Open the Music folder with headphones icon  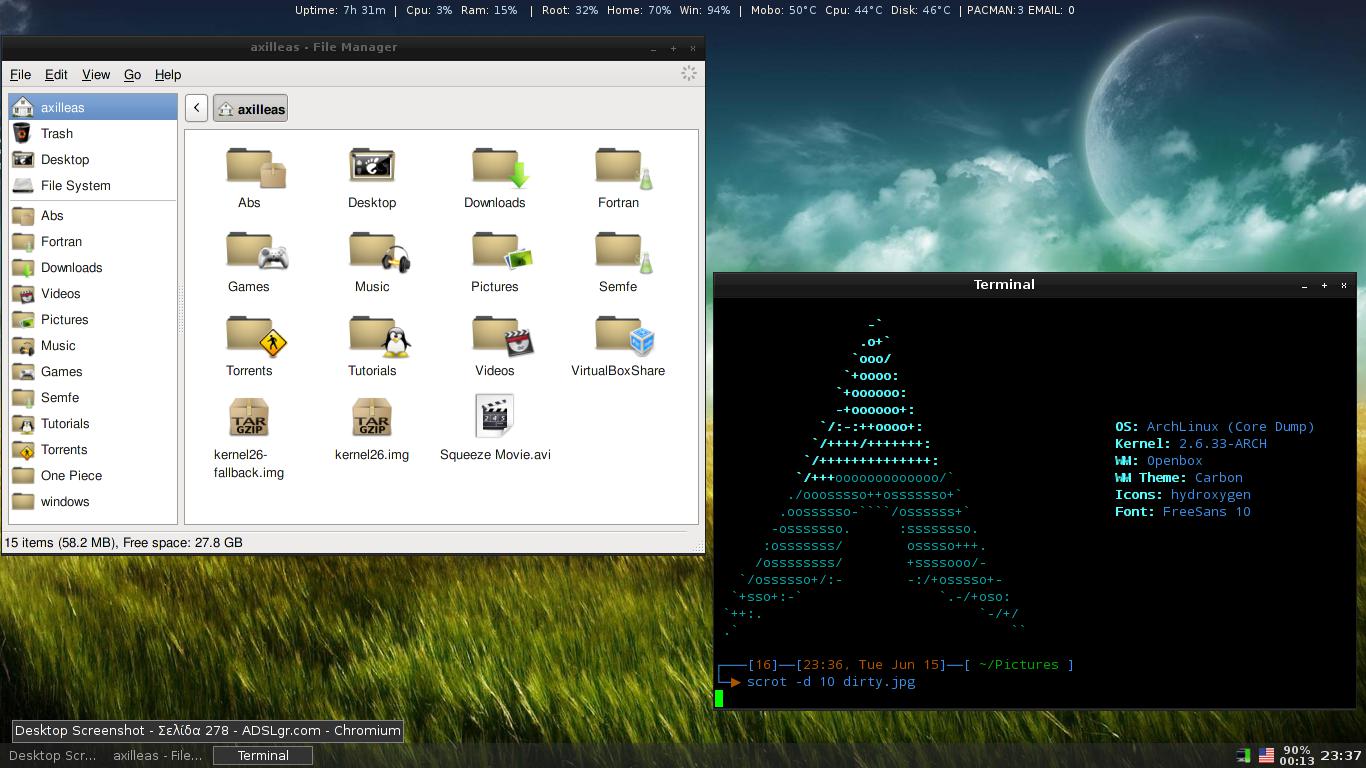379,250
